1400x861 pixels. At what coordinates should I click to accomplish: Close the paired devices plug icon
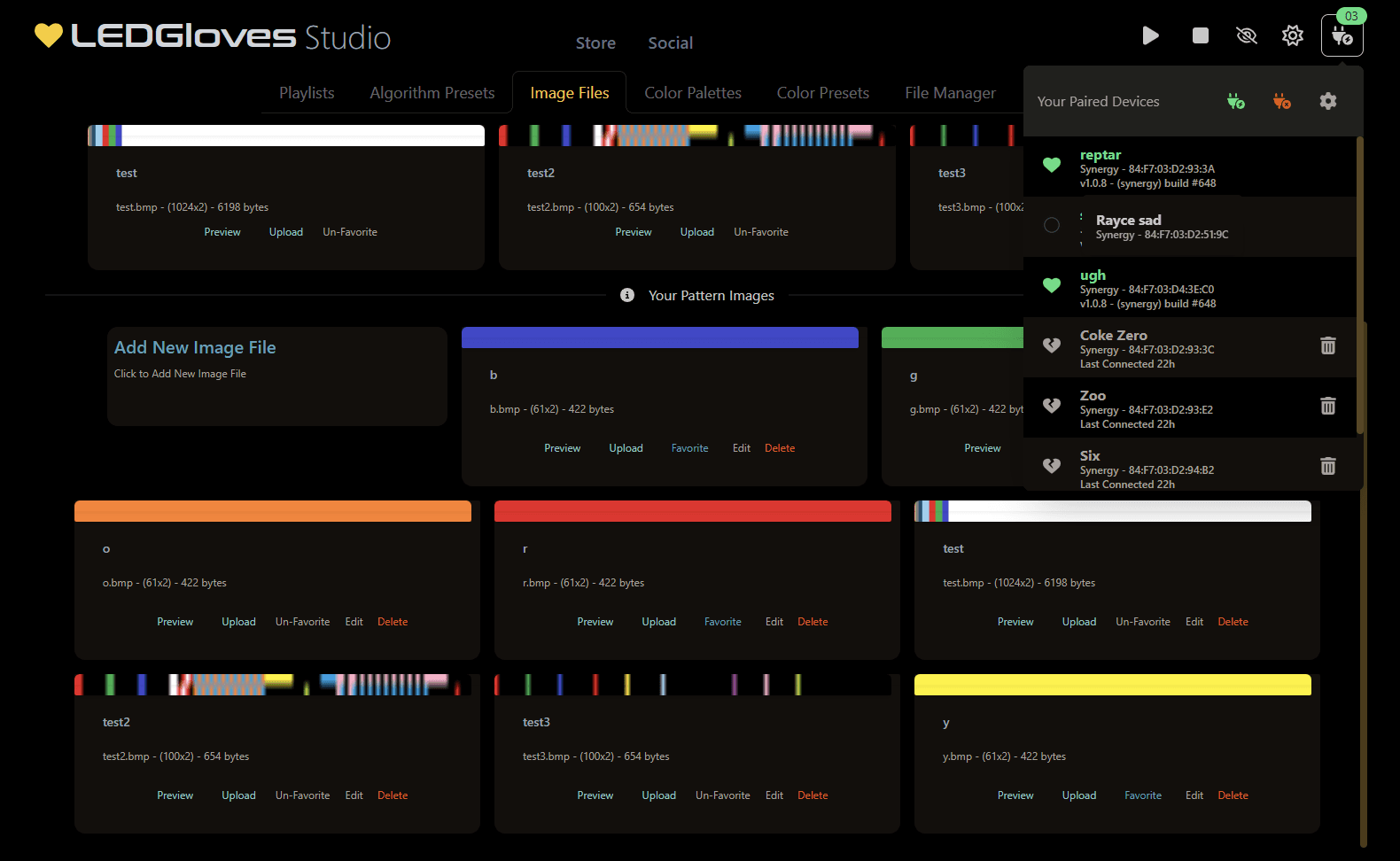pos(1342,35)
